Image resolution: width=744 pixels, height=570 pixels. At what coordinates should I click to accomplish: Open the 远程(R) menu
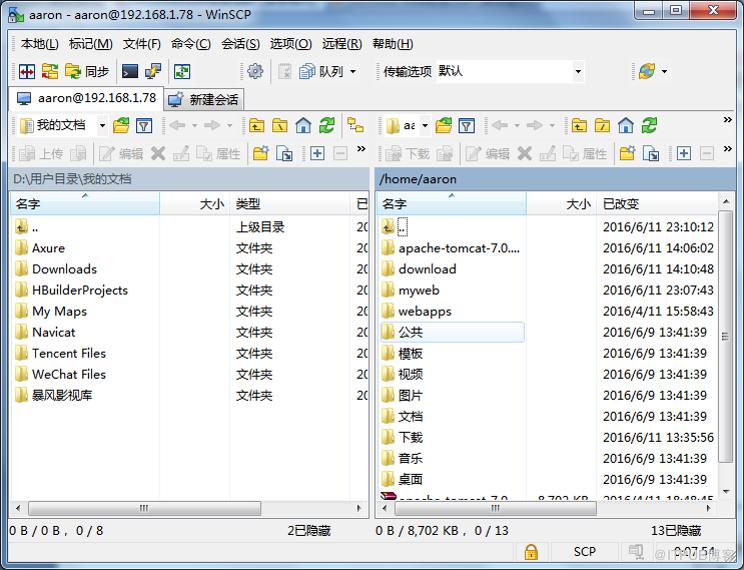click(x=342, y=44)
